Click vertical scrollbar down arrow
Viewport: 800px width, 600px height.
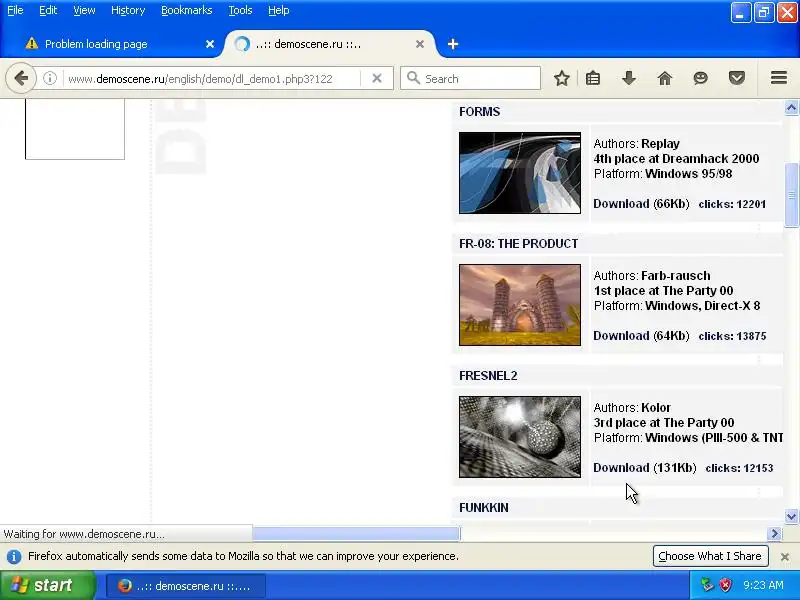791,516
